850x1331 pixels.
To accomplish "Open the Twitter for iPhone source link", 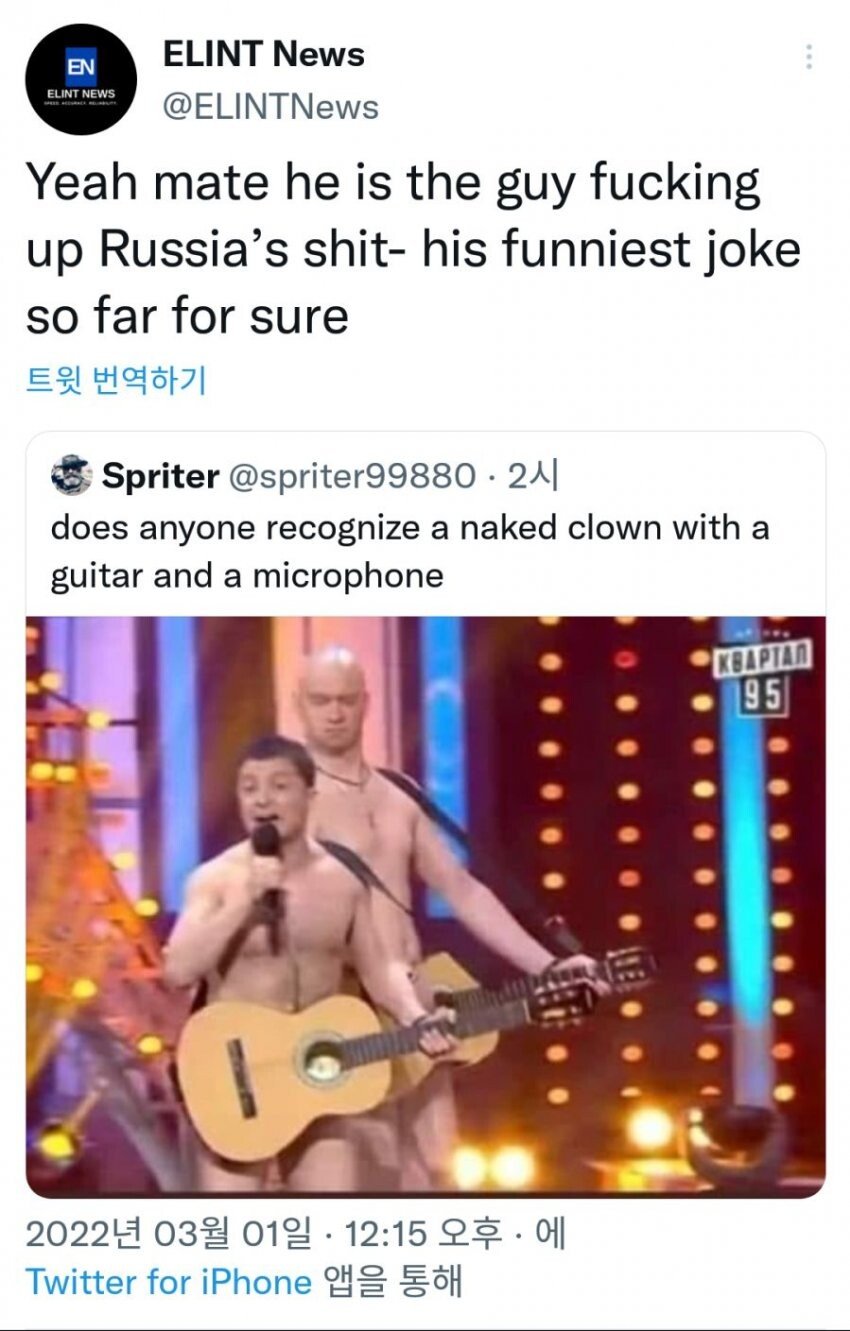I will coord(169,1282).
